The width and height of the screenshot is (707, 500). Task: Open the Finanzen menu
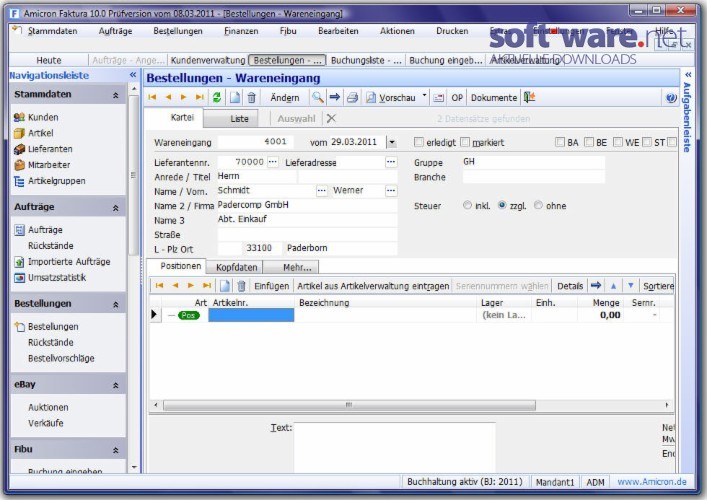tap(241, 31)
